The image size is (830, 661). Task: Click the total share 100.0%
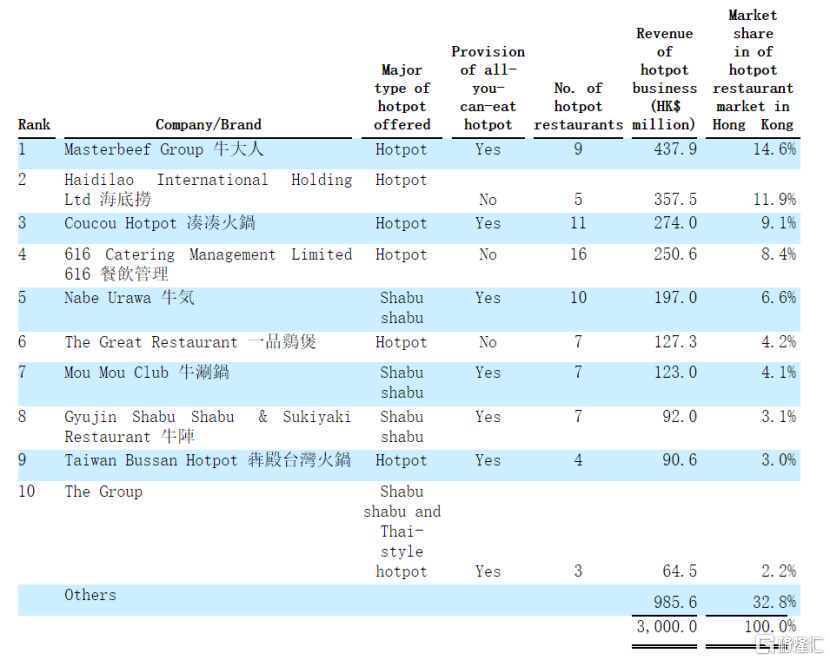(770, 627)
